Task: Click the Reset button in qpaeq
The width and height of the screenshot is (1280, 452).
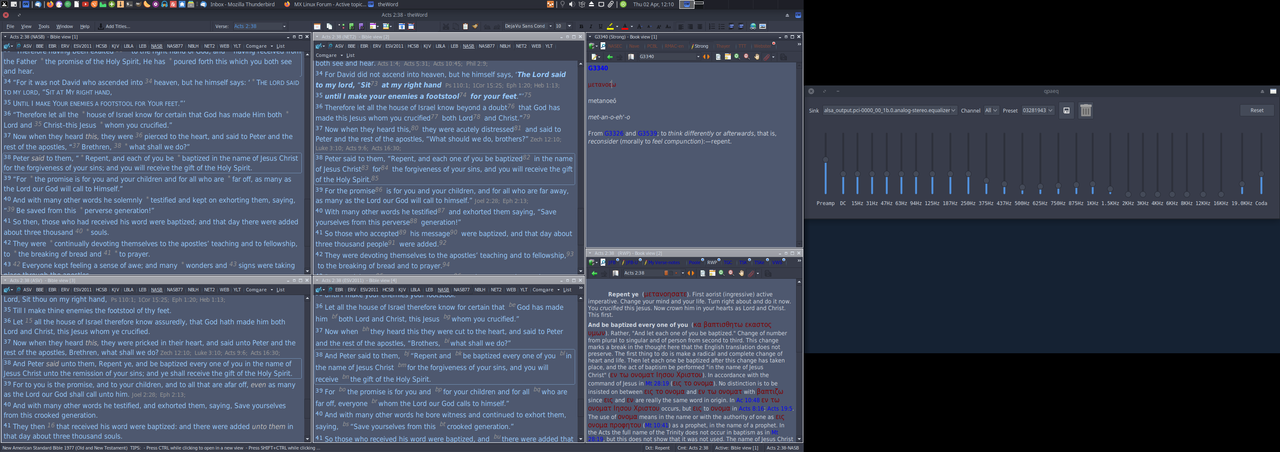Action: click(1257, 110)
